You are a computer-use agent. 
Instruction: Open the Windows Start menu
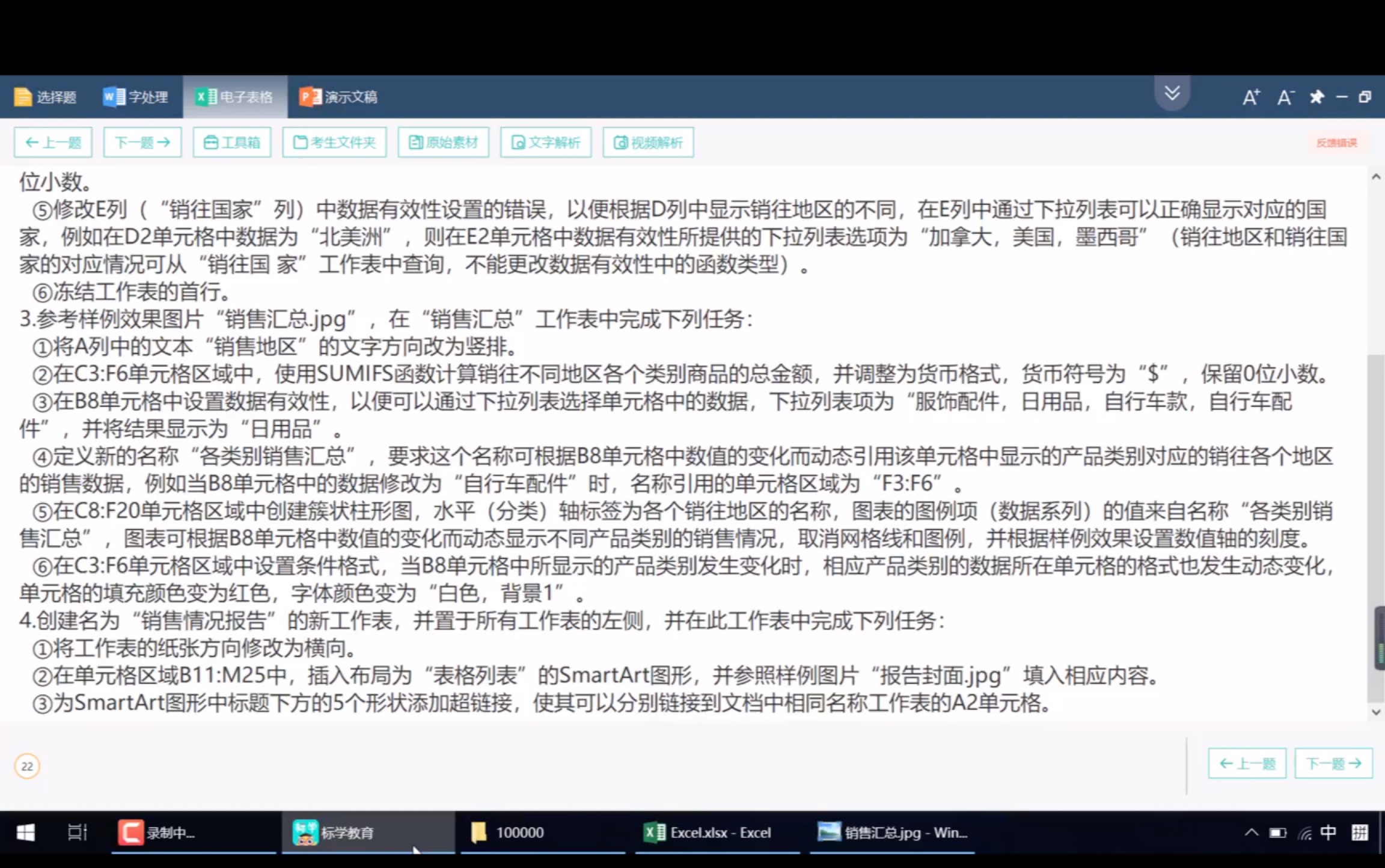[26, 833]
